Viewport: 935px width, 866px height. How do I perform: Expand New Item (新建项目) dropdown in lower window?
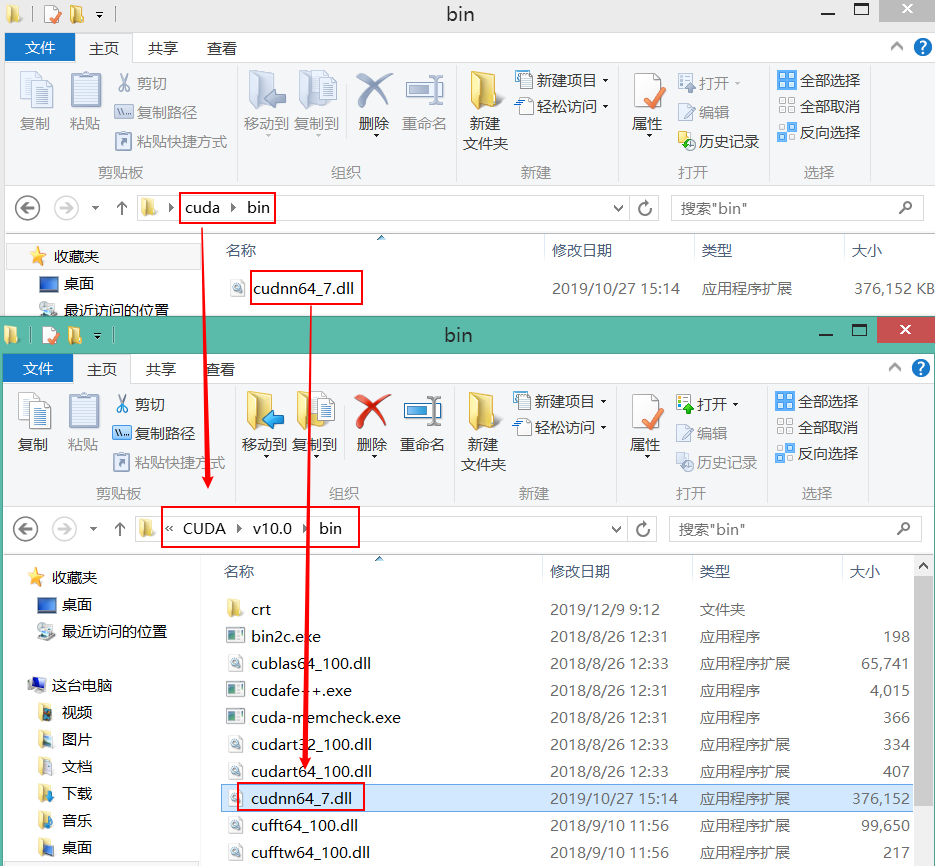click(x=604, y=402)
